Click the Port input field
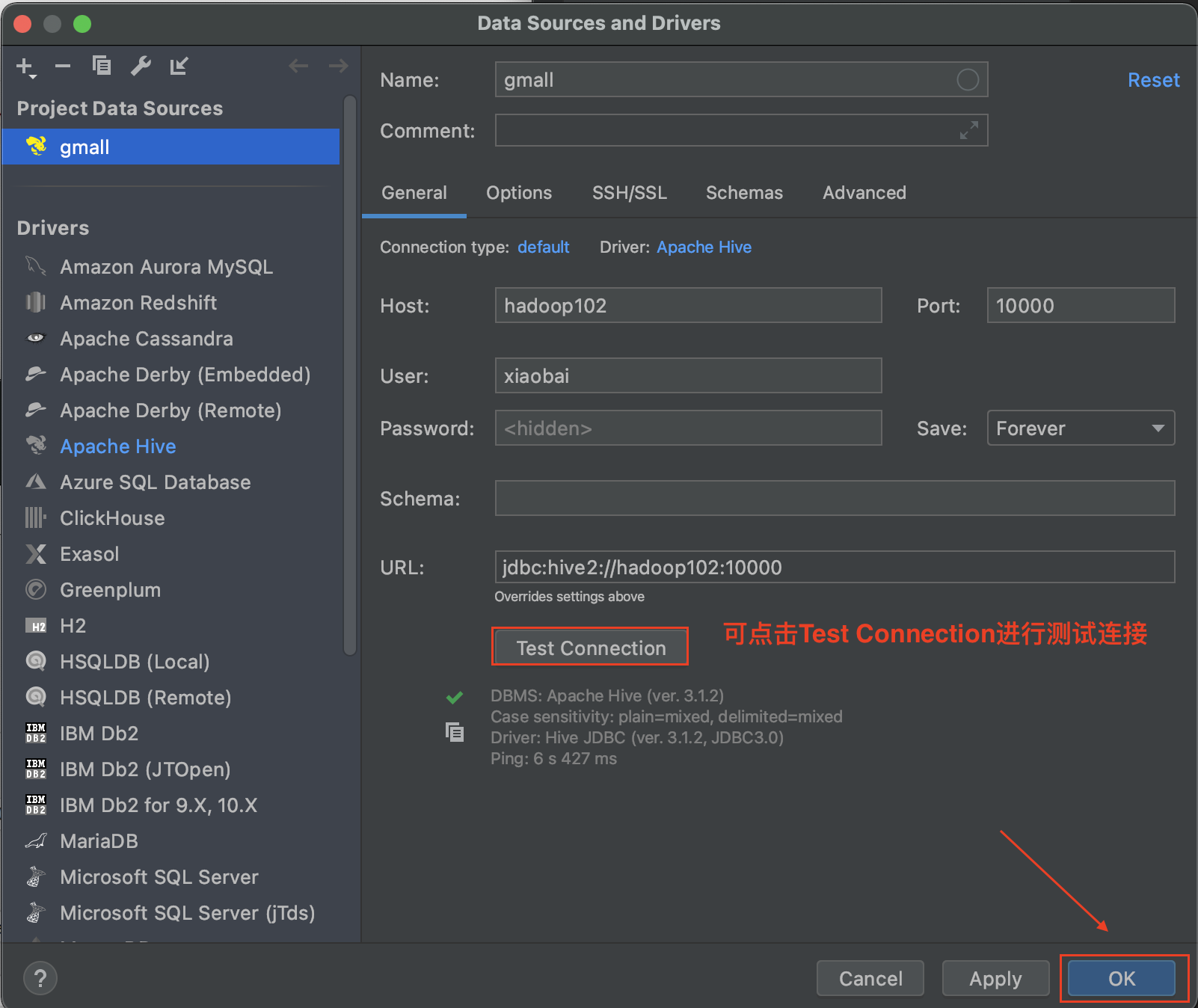The height and width of the screenshot is (1008, 1198). 1081,305
